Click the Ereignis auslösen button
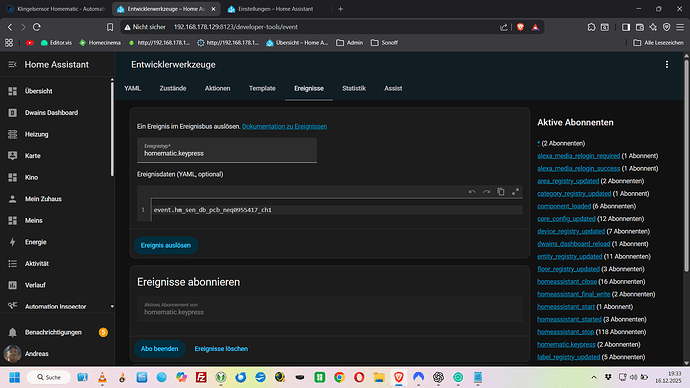The width and height of the screenshot is (690, 388). pos(166,245)
